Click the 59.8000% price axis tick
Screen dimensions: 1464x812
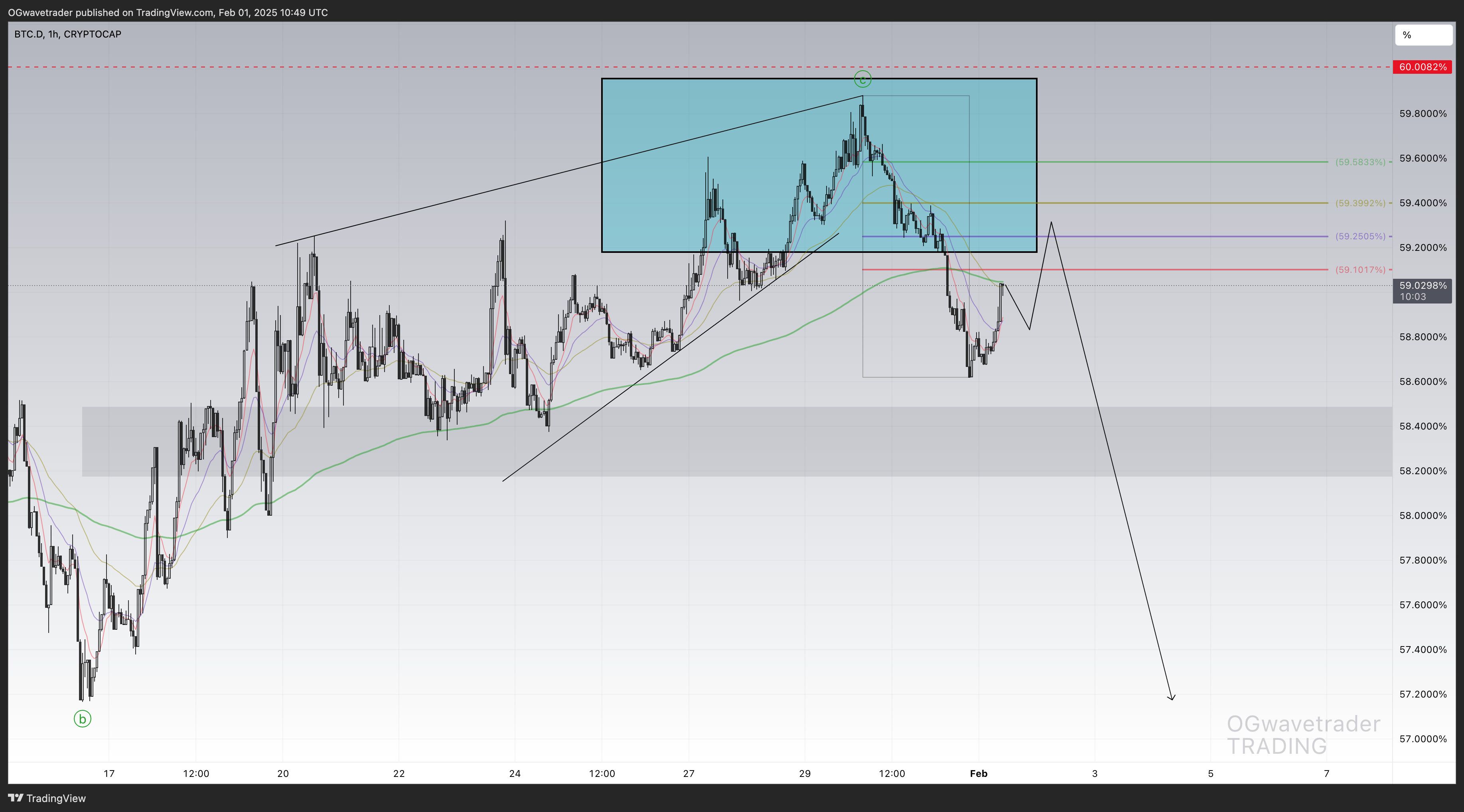click(1423, 114)
